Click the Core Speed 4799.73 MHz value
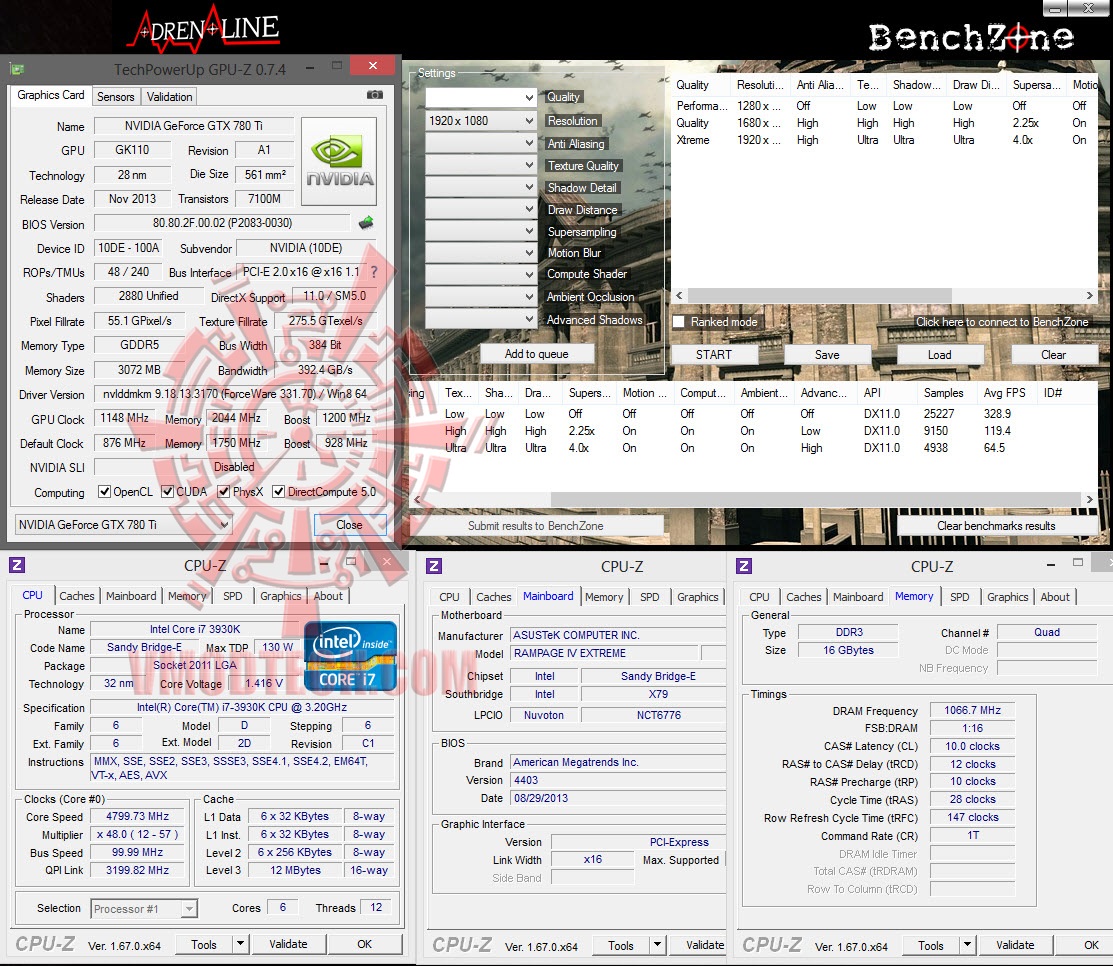This screenshot has height=966, width=1113. coord(138,816)
